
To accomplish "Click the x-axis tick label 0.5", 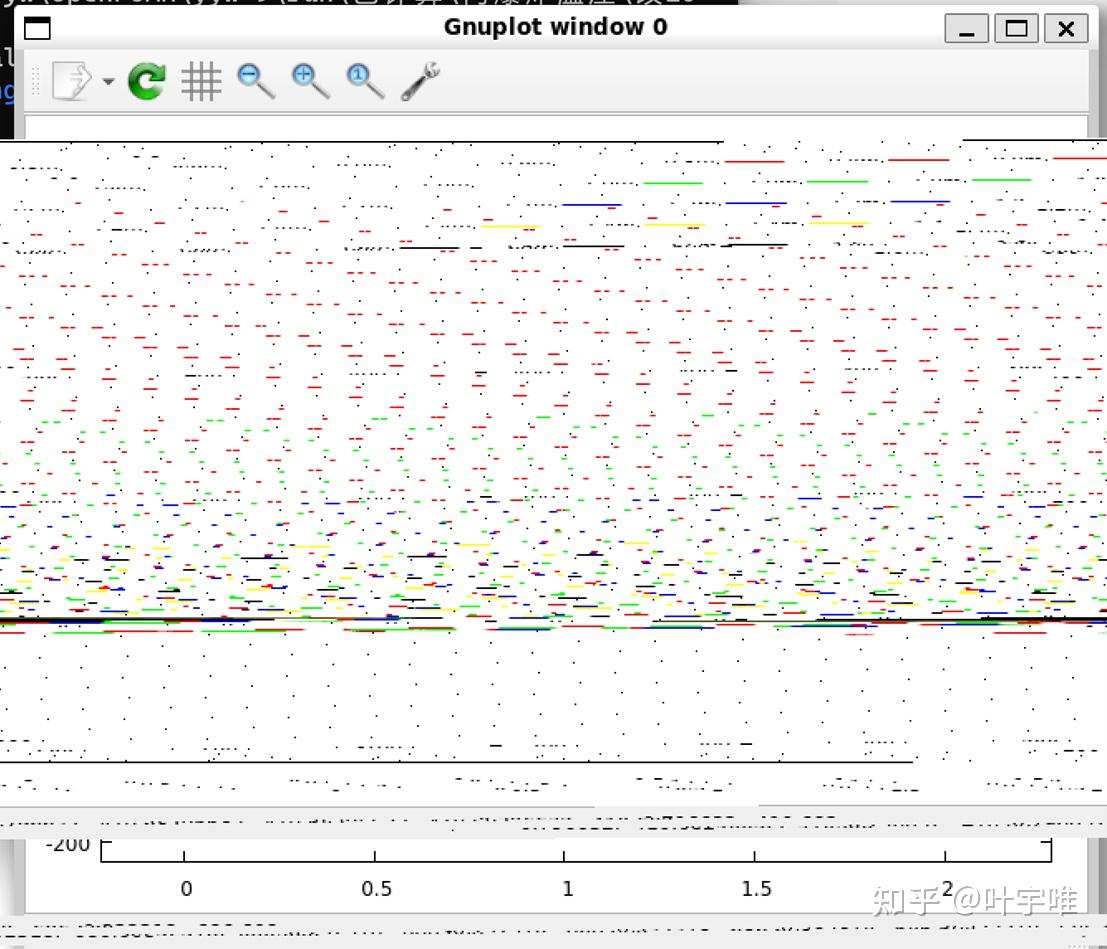I will tap(376, 889).
